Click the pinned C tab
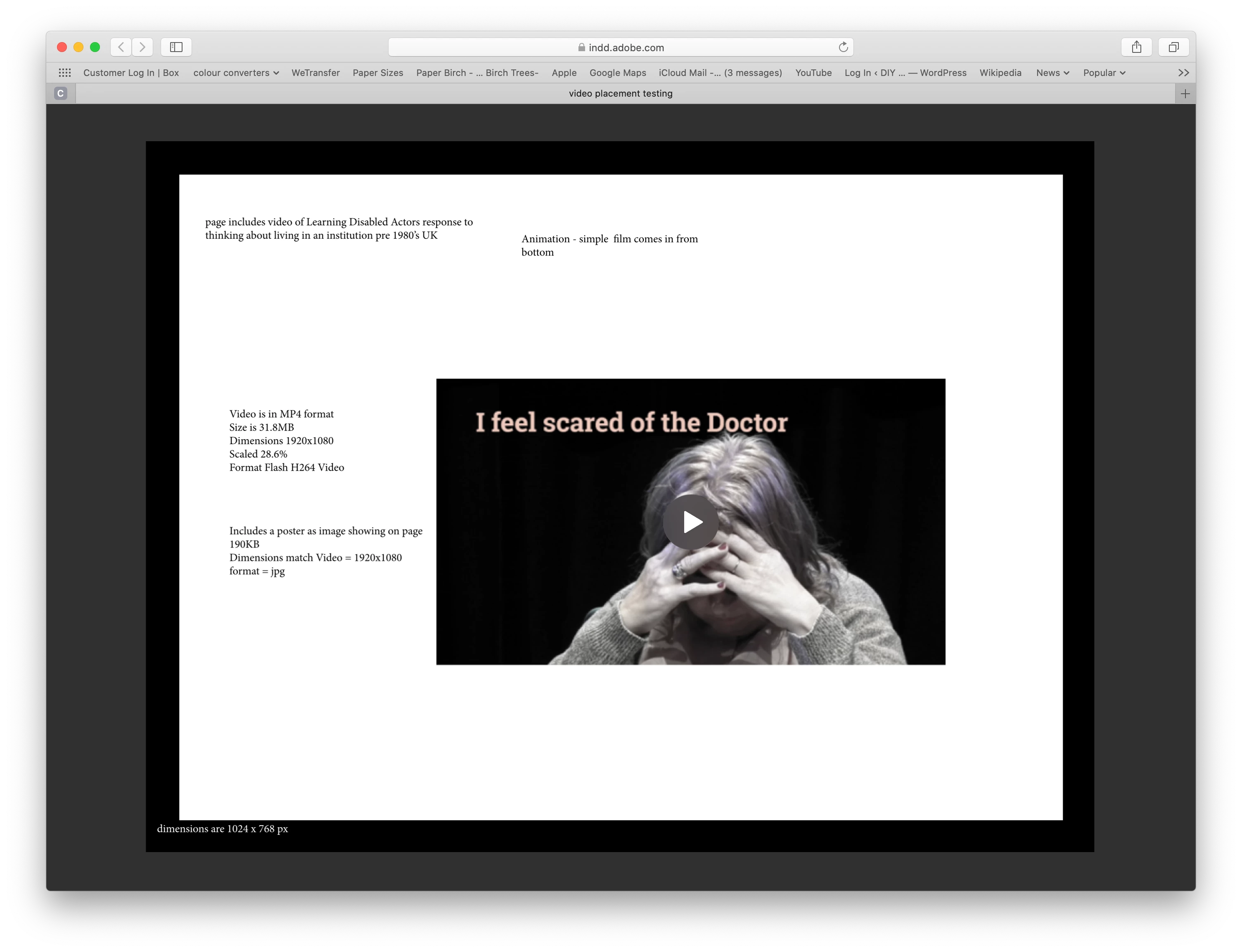Viewport: 1242px width, 952px height. (61, 93)
